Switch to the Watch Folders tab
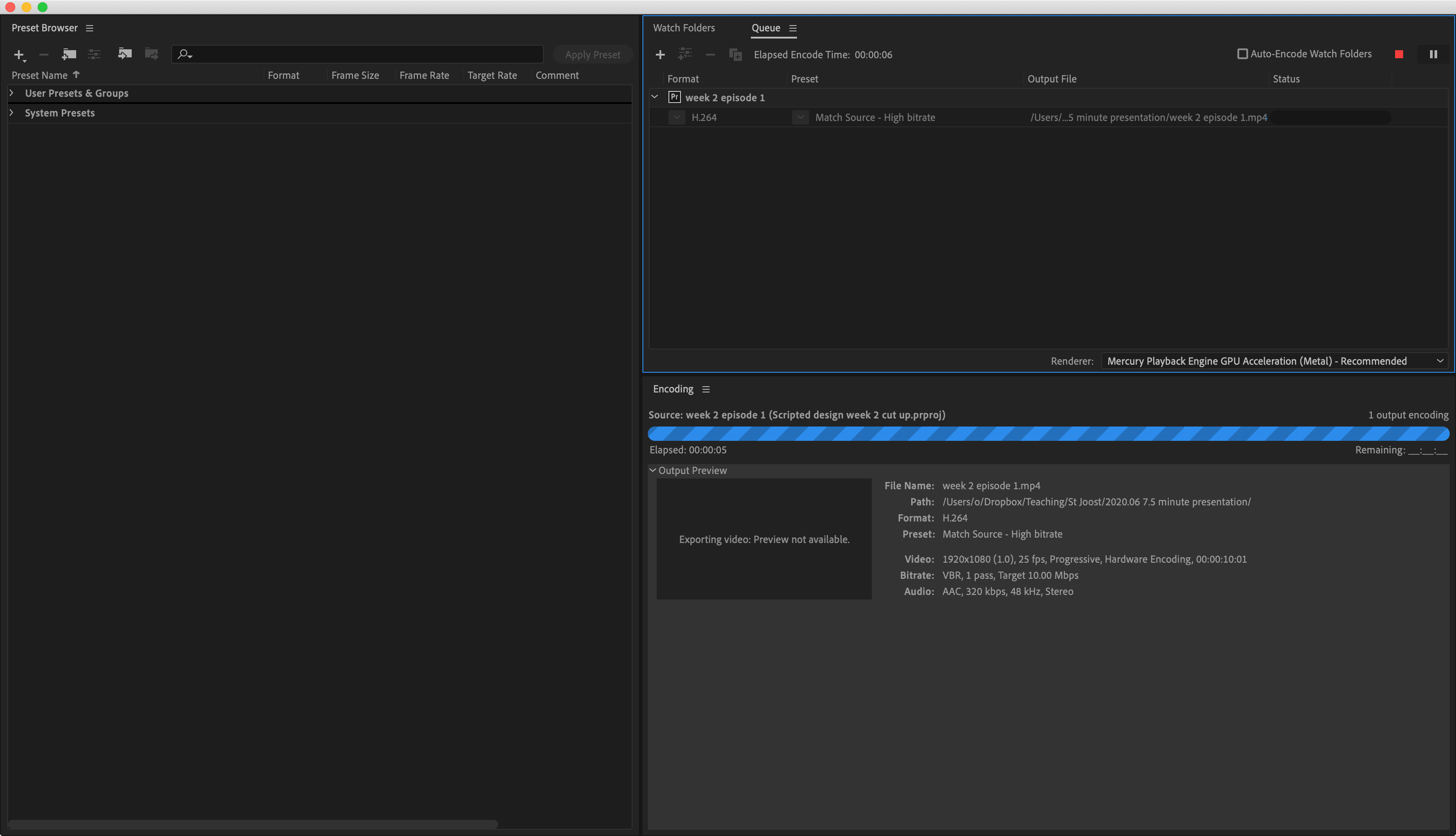1456x836 pixels. [684, 28]
